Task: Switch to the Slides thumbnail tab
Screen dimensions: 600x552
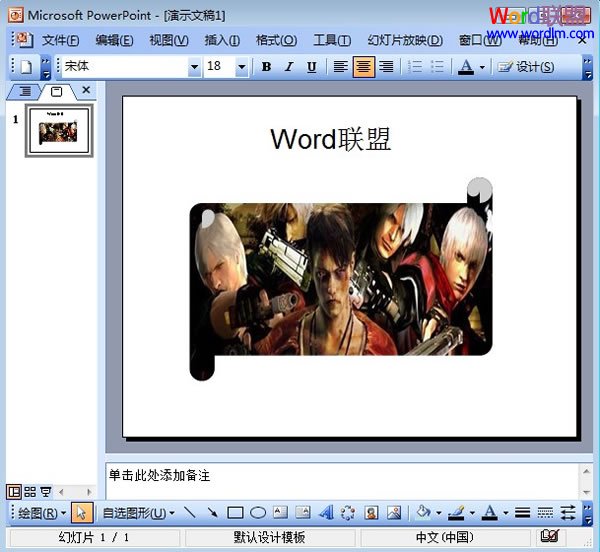Action: tap(57, 91)
